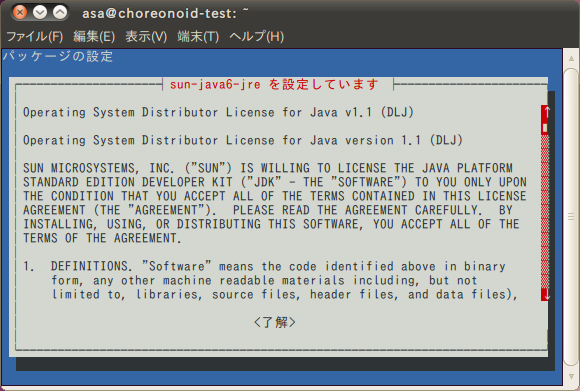Maximize the terminal window
Image resolution: width=580 pixels, height=391 pixels.
click(x=60, y=13)
